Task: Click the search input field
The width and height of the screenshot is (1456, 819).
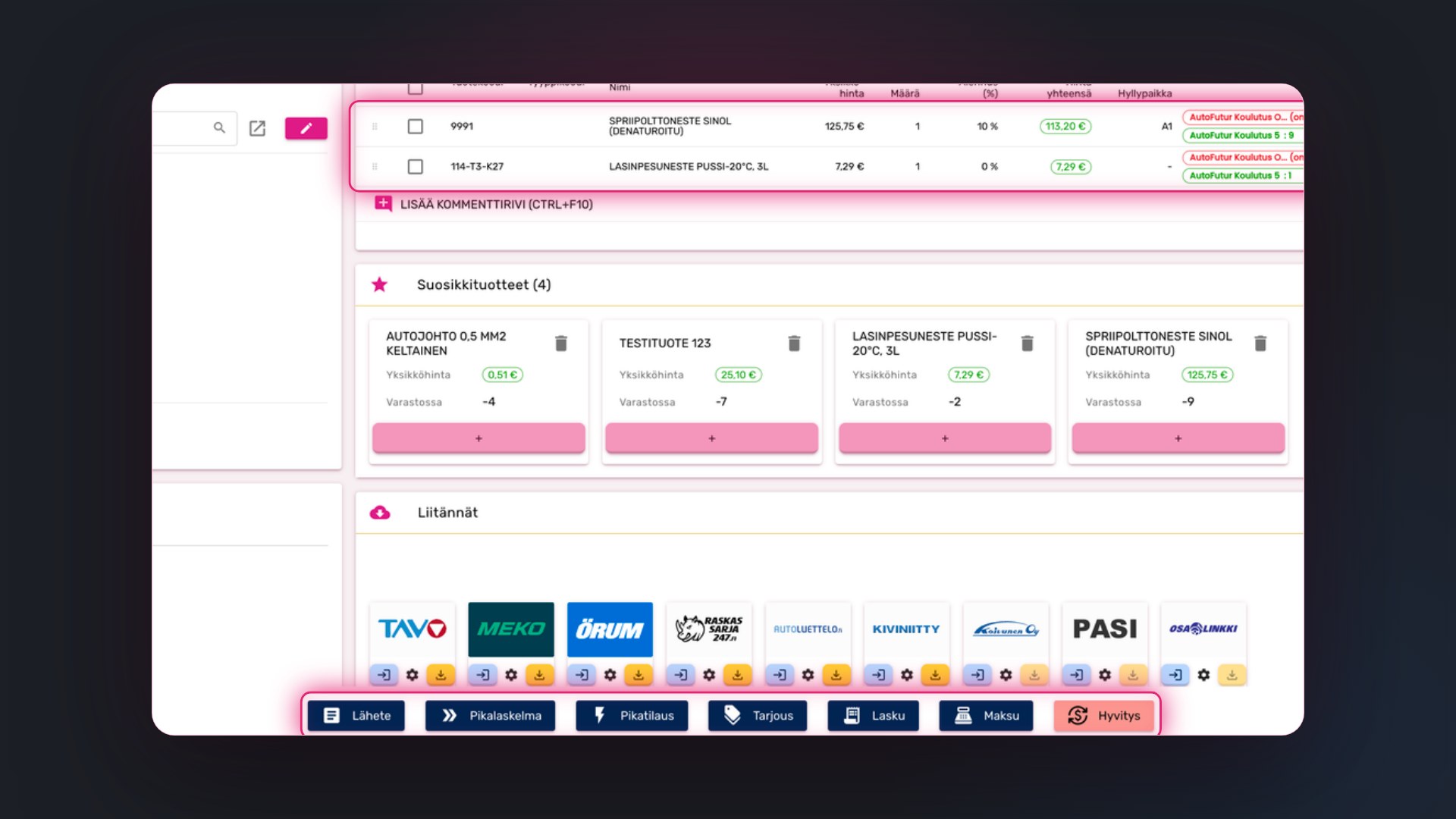Action: 194,128
